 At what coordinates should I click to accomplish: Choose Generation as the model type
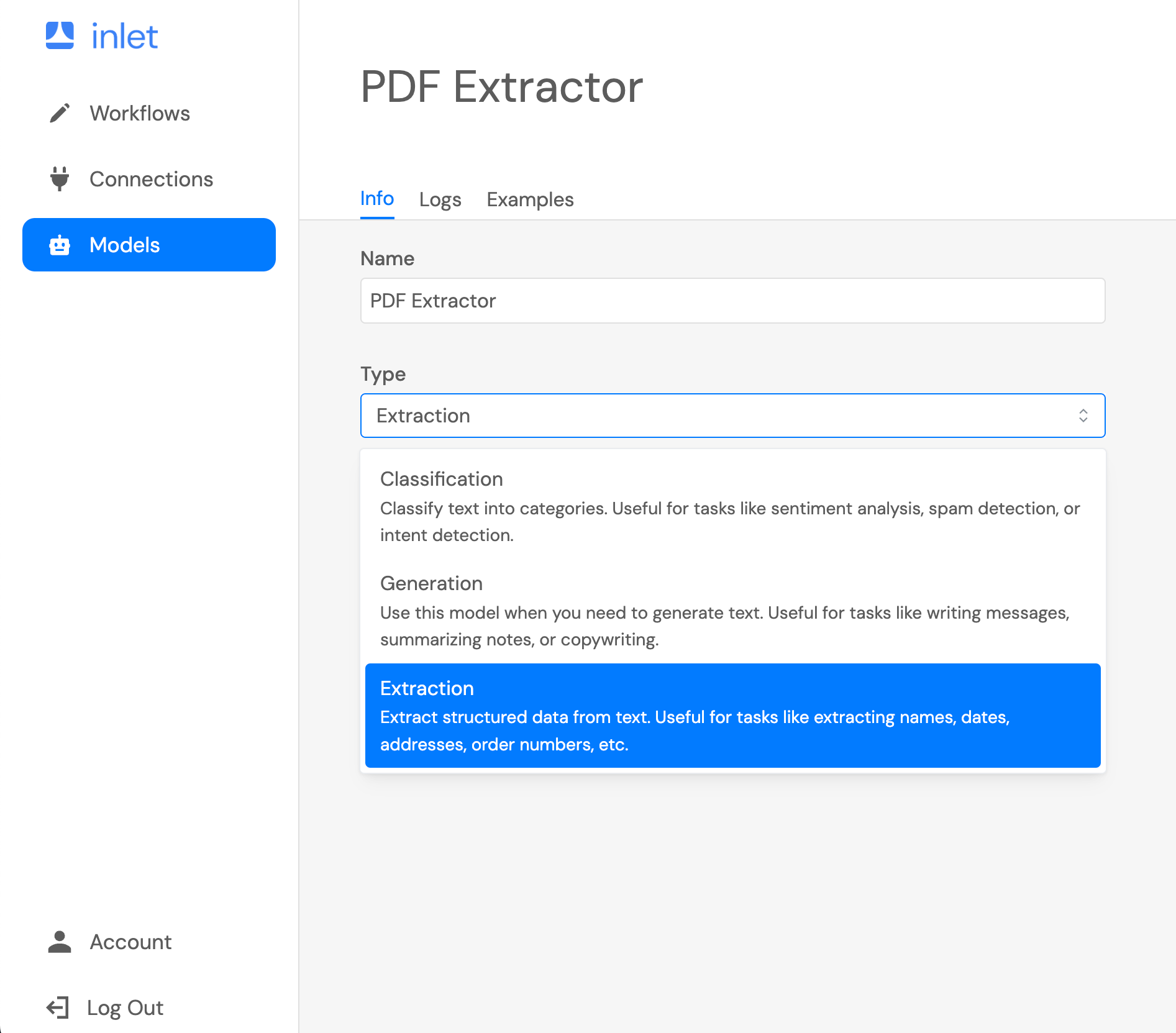click(732, 611)
